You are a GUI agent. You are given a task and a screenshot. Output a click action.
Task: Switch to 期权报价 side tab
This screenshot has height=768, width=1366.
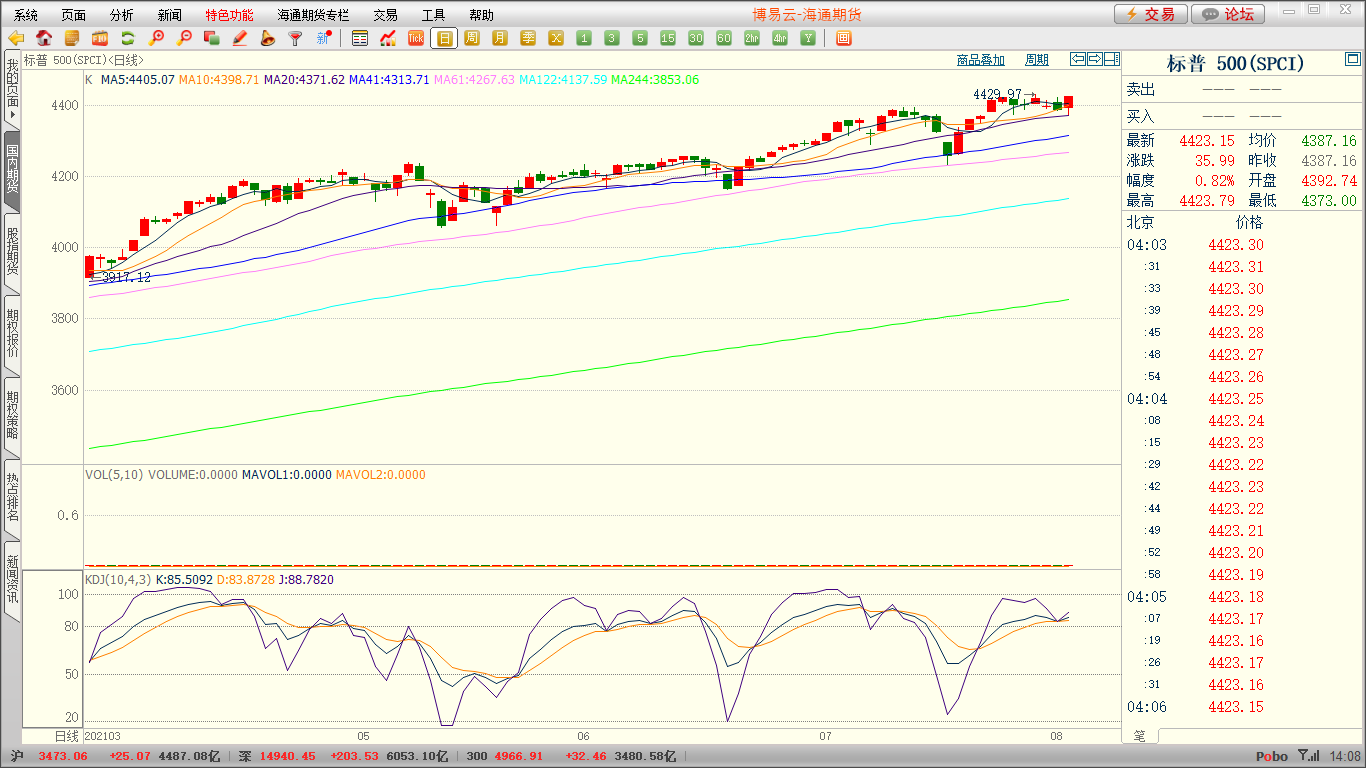click(12, 334)
